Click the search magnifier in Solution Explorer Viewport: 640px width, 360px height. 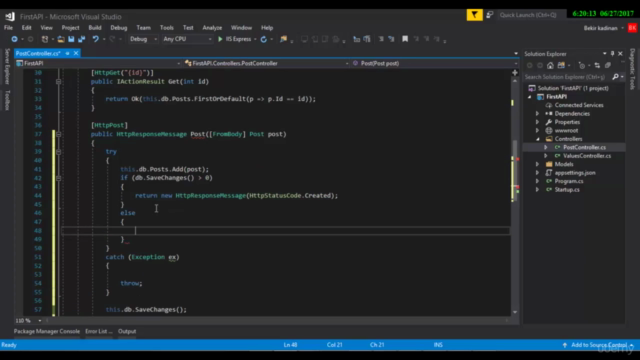(615, 77)
